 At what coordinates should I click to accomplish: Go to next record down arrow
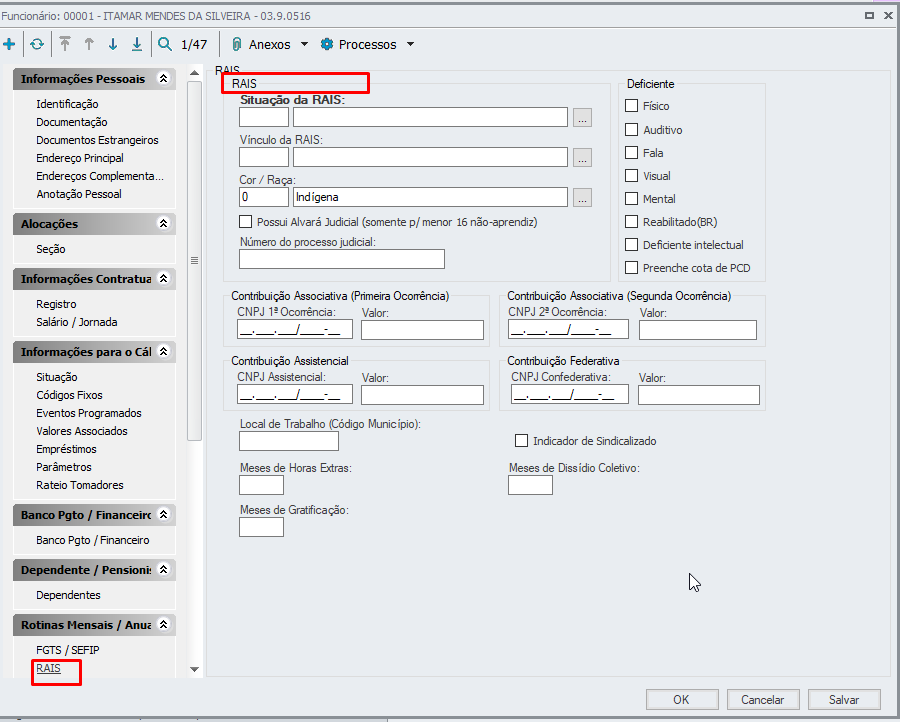113,44
